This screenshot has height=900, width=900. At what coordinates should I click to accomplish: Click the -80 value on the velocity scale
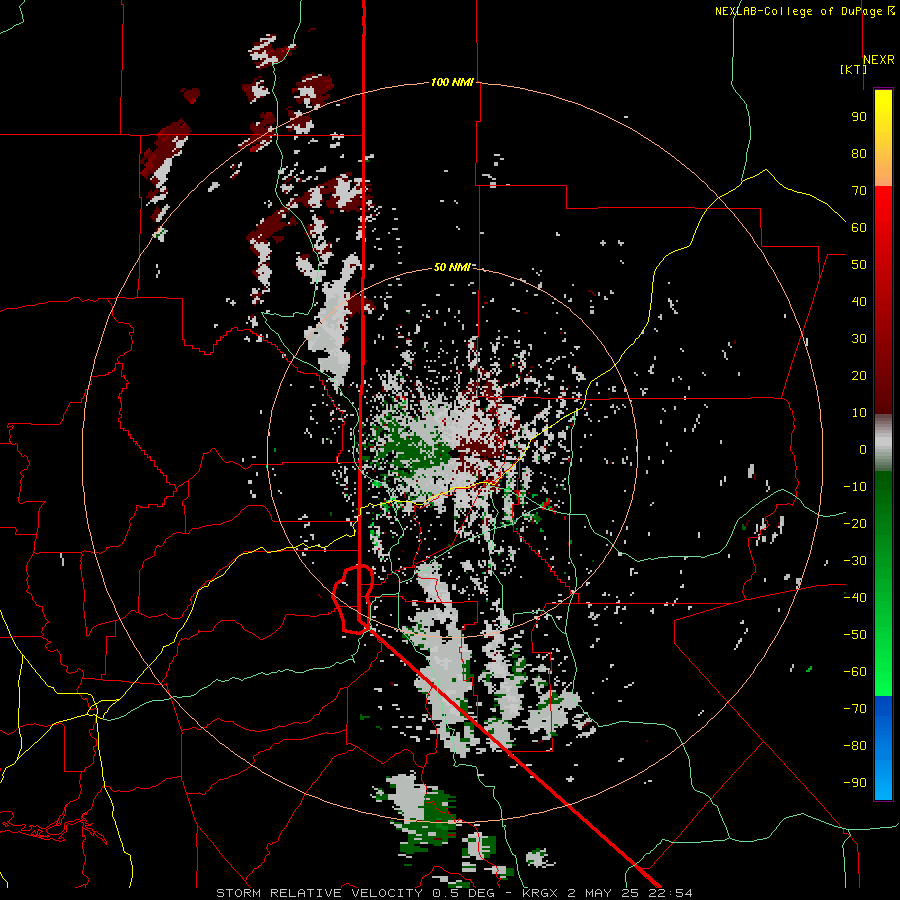pos(855,746)
